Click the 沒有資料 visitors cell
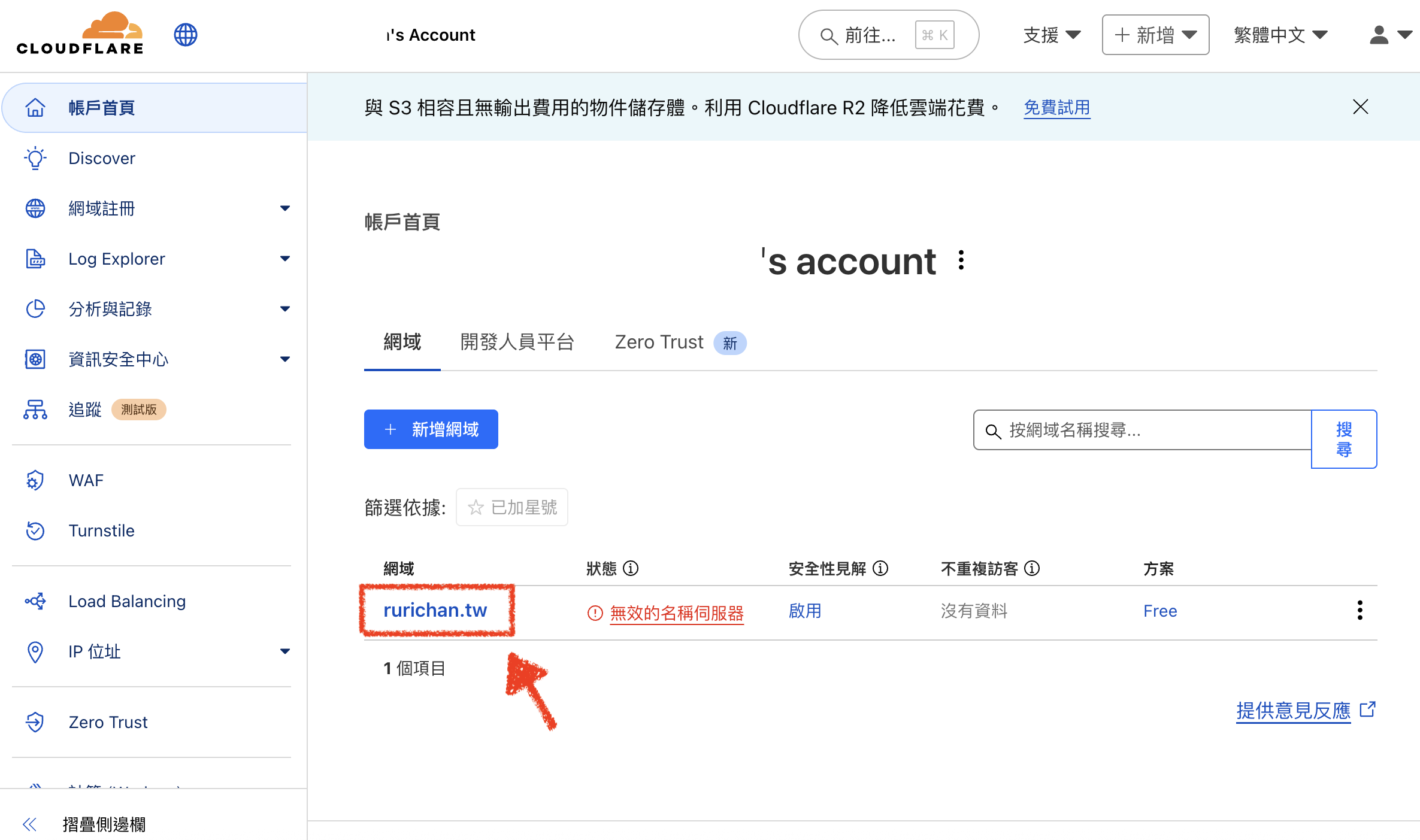 pos(974,611)
